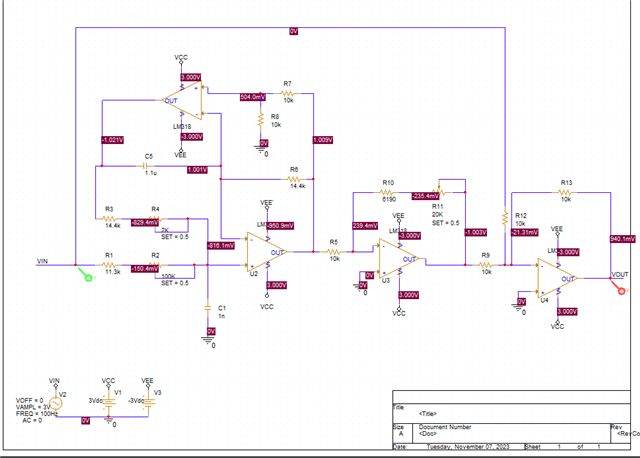Click the VAMPL = 3V source parameter
The width and height of the screenshot is (640, 458).
point(33,407)
